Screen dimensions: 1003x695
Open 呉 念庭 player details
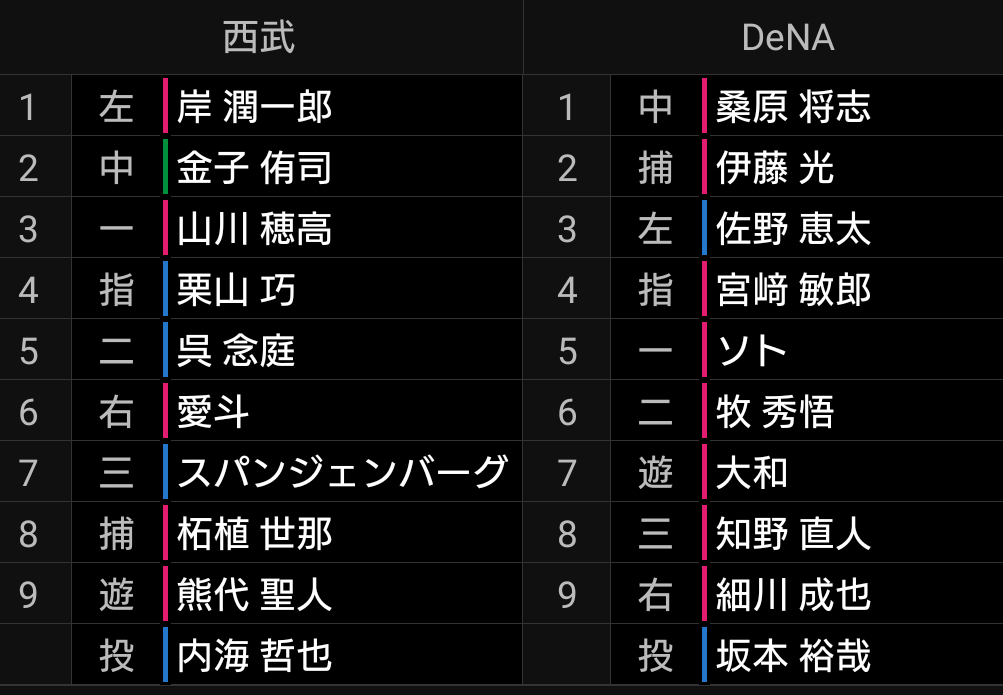click(236, 350)
